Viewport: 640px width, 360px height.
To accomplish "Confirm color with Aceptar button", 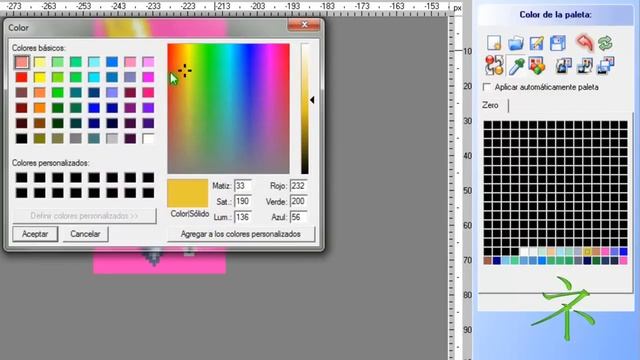I will pos(35,234).
